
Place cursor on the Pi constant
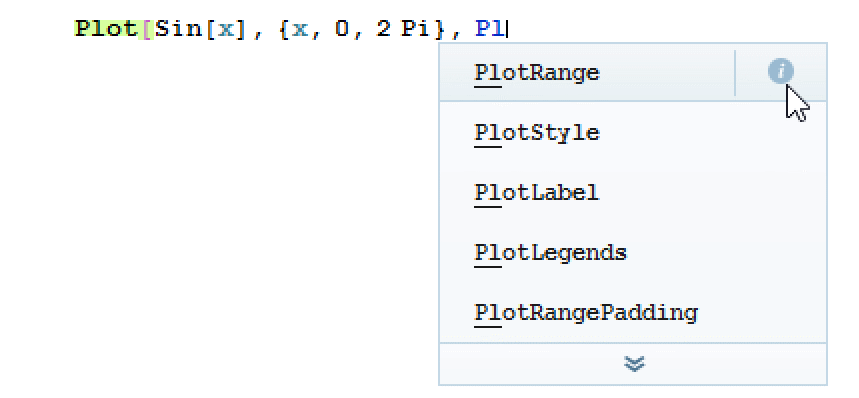pos(415,28)
